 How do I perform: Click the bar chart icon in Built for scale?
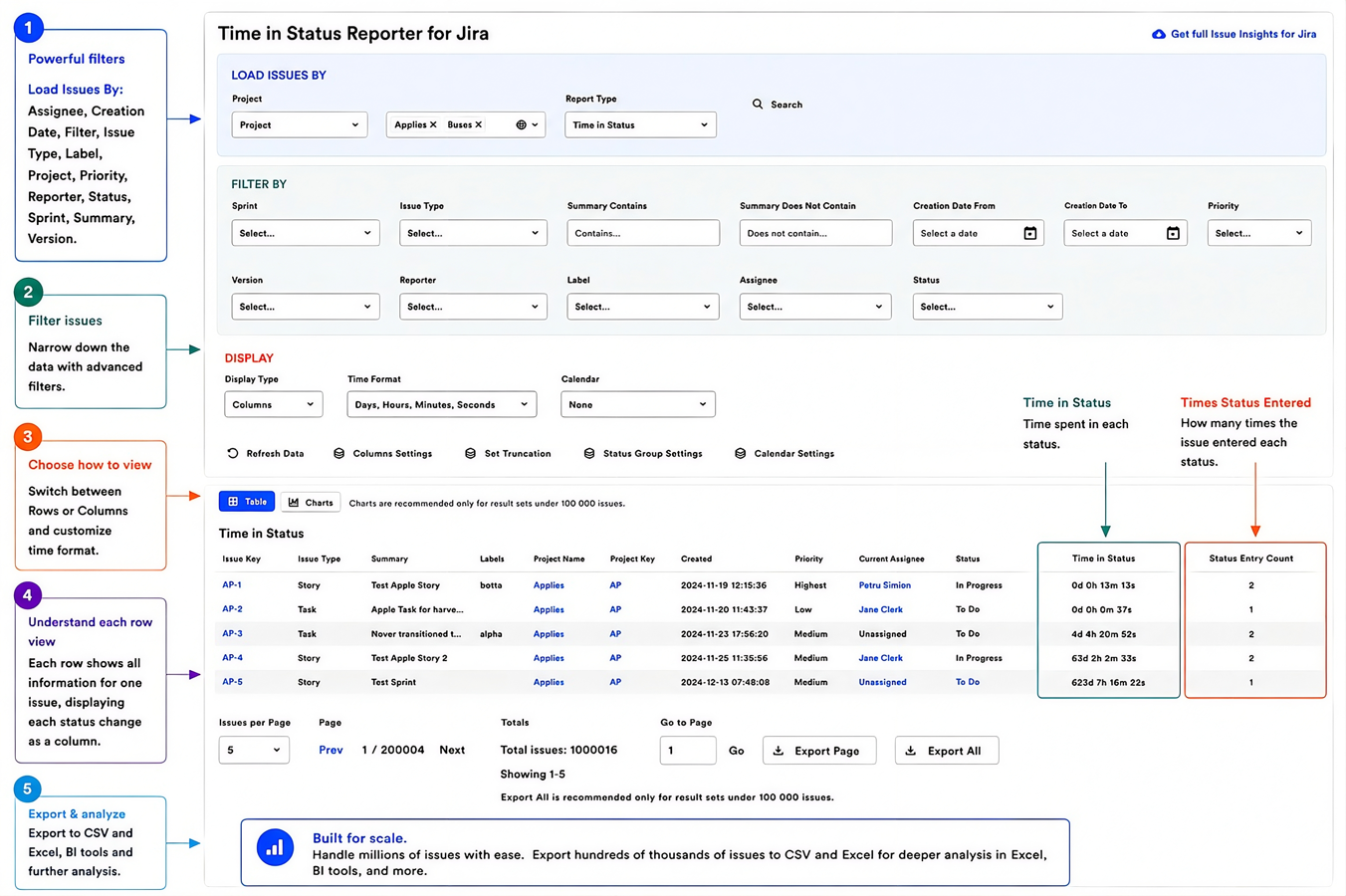(276, 848)
